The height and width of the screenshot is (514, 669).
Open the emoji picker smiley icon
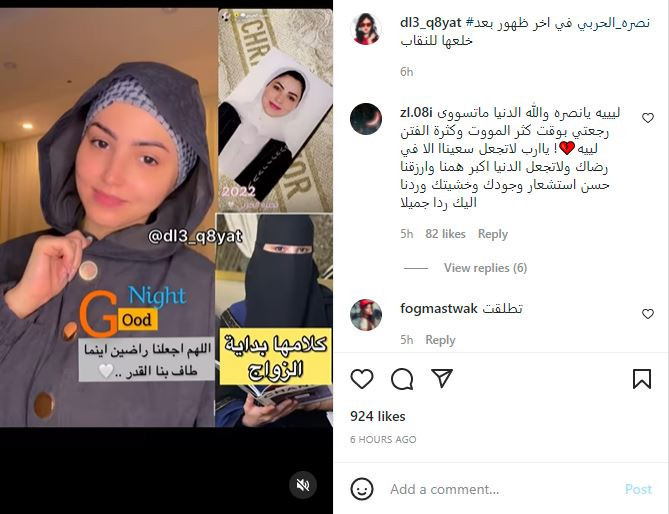[x=362, y=489]
